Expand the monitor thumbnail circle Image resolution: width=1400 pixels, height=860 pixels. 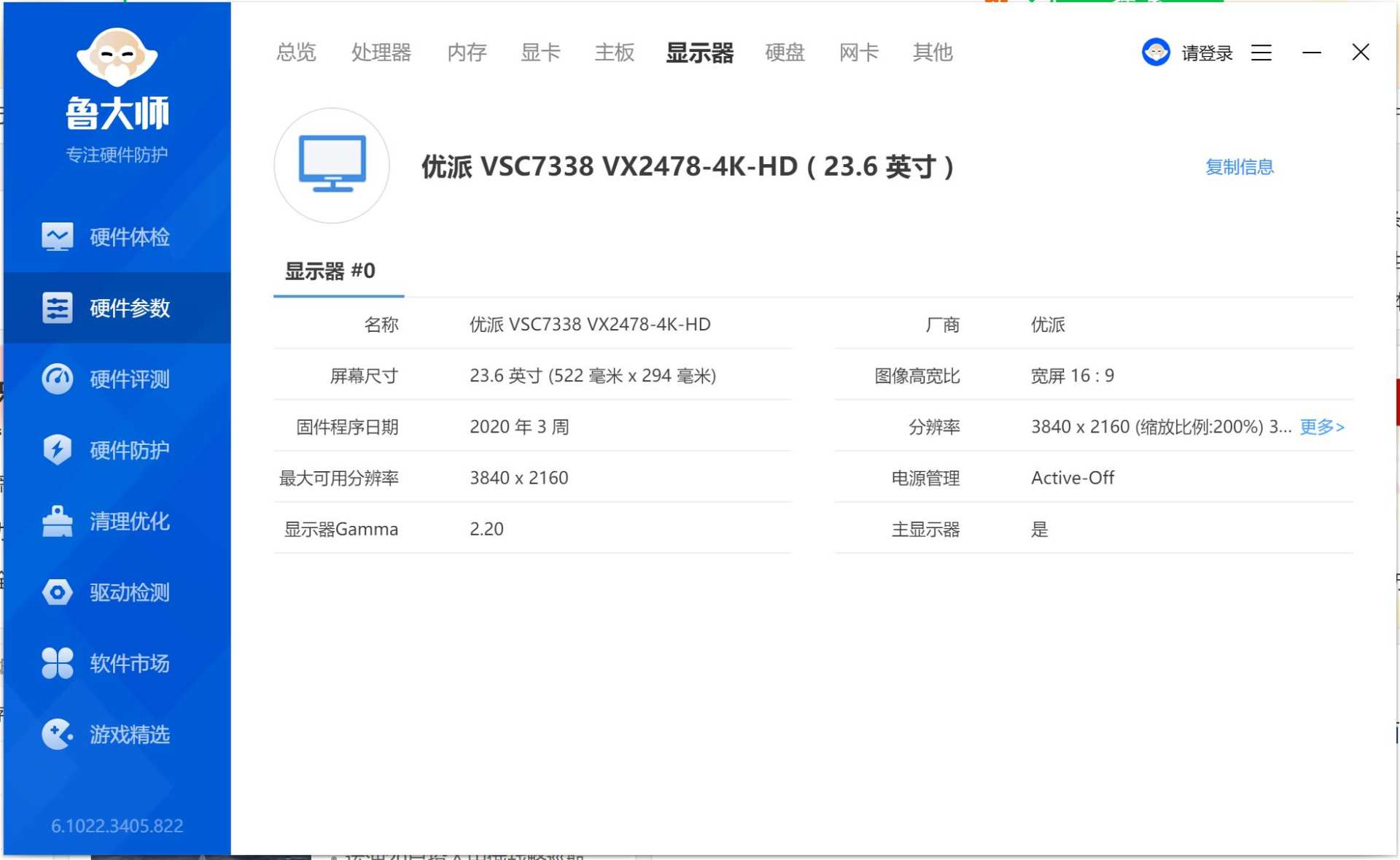331,165
